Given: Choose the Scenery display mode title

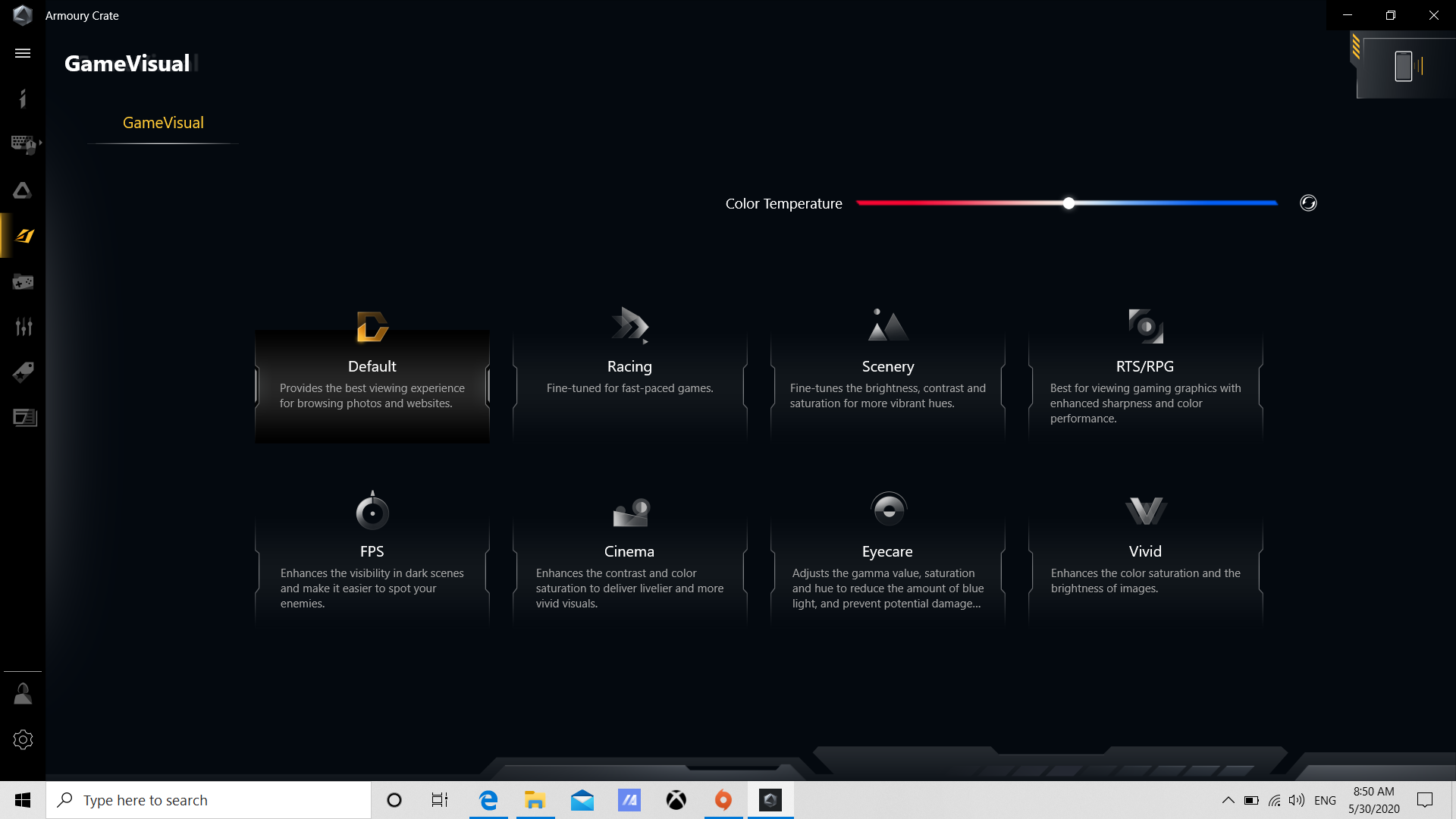Looking at the screenshot, I should pos(888,367).
